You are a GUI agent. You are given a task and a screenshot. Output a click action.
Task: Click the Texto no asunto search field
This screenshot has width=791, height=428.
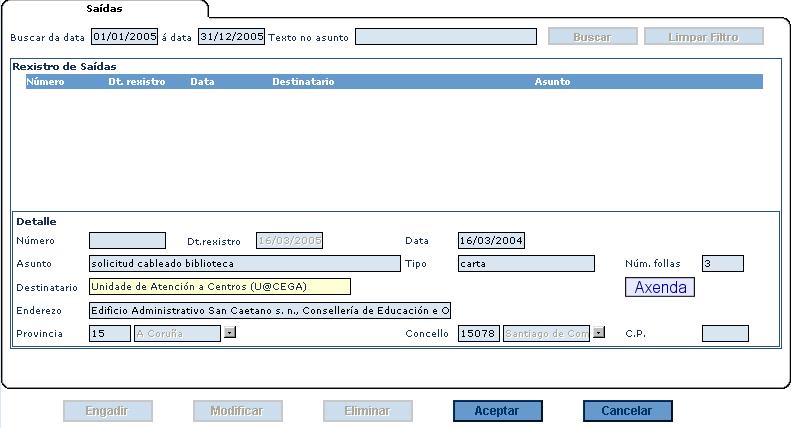click(x=445, y=37)
